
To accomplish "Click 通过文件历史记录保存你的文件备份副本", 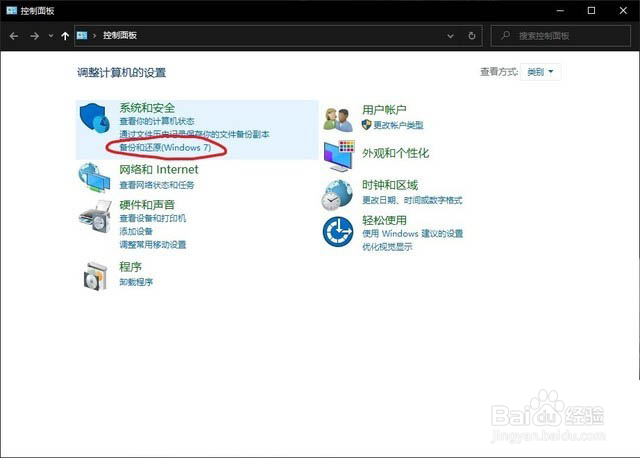I will [x=195, y=134].
